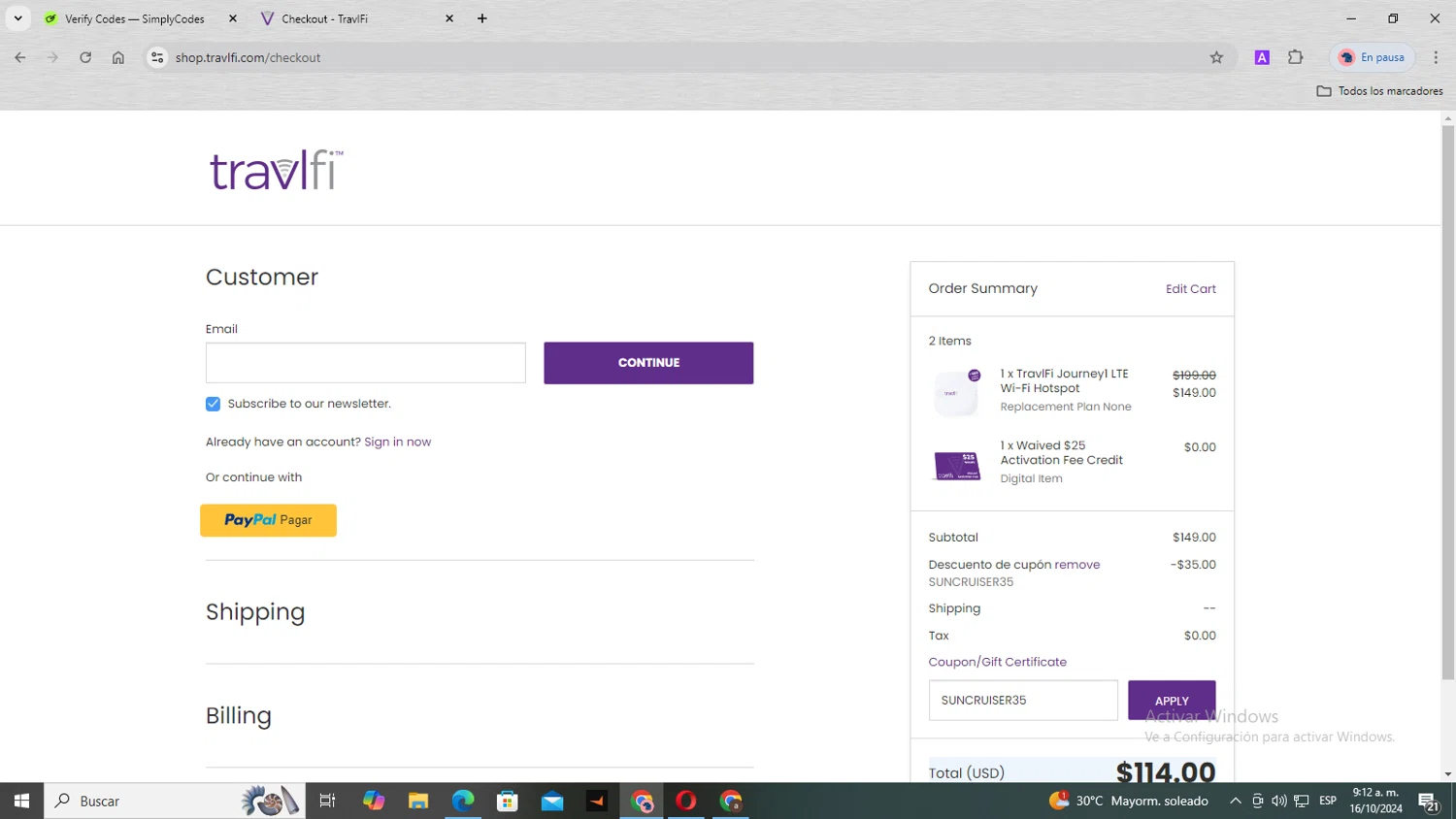Click the Shipping section heading

(x=255, y=612)
